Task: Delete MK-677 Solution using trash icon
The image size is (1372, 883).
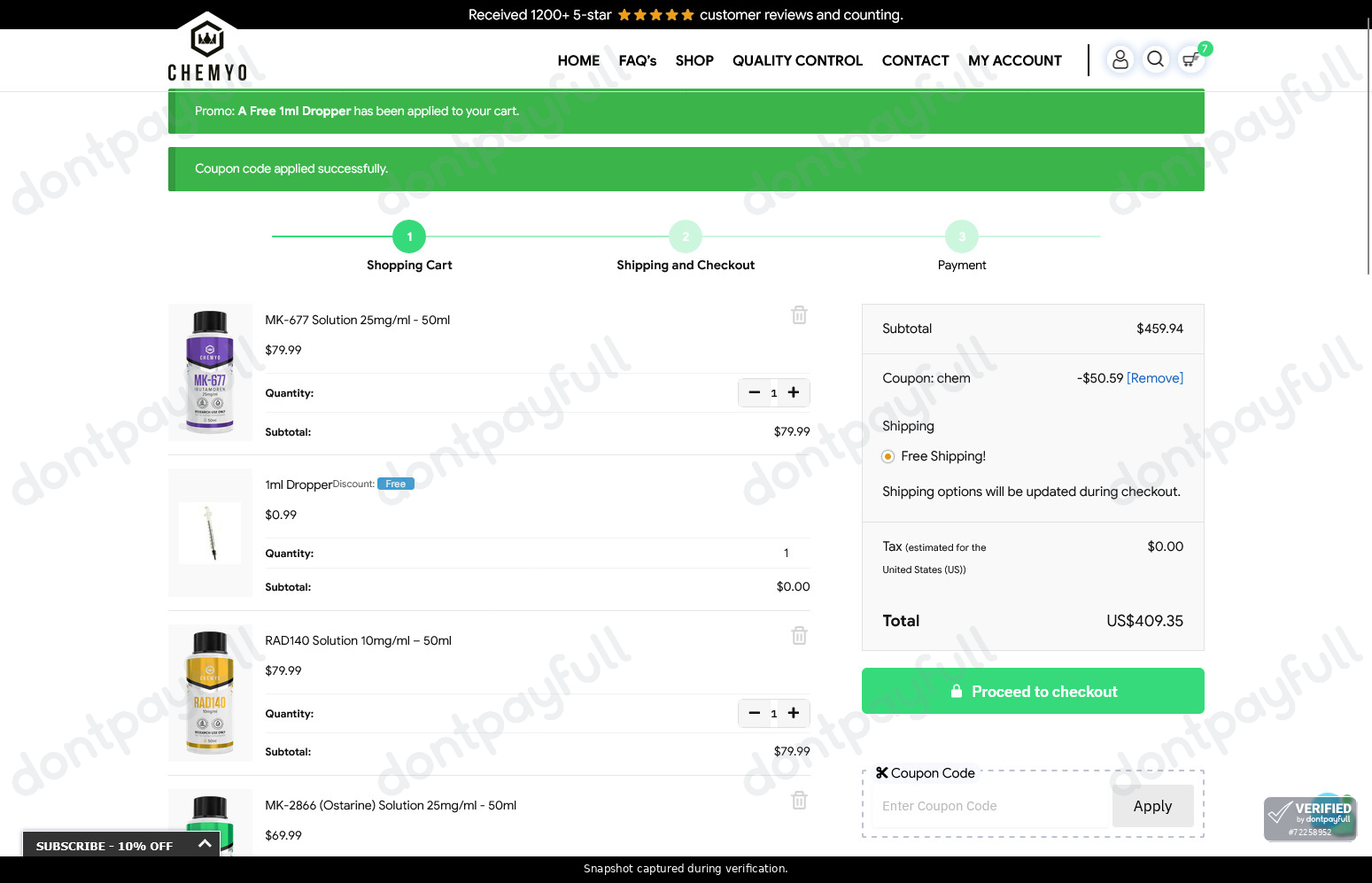Action: [799, 315]
